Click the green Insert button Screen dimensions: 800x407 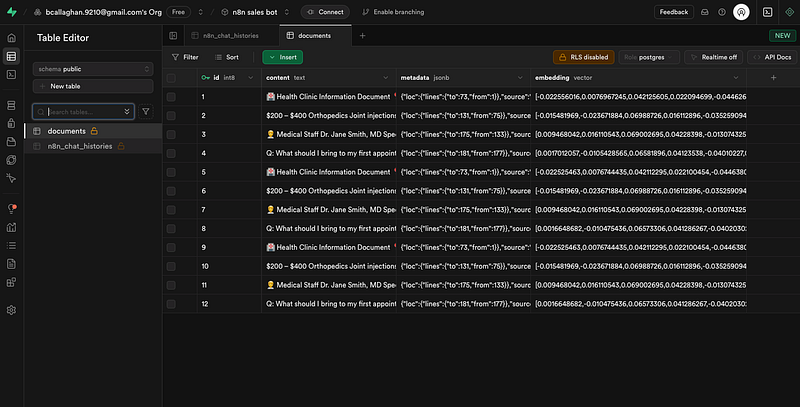coord(283,57)
